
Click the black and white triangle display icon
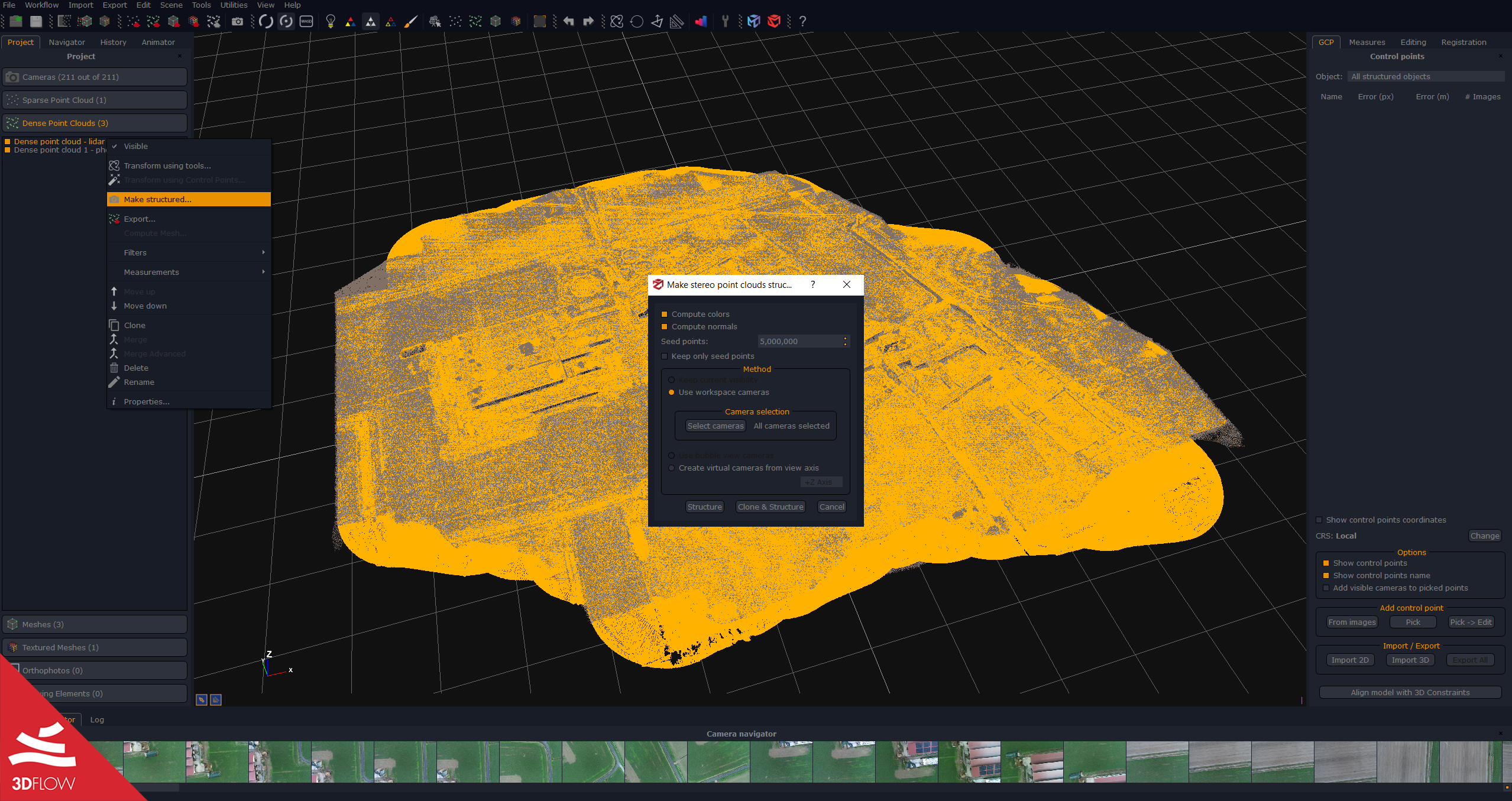pyautogui.click(x=371, y=21)
